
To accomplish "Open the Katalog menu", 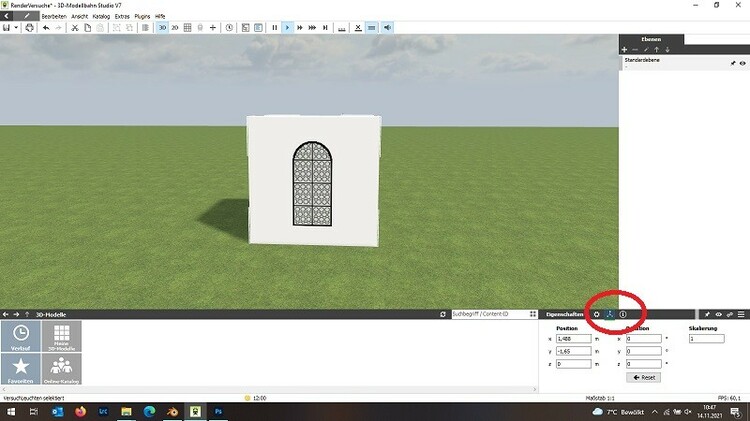I will click(101, 16).
